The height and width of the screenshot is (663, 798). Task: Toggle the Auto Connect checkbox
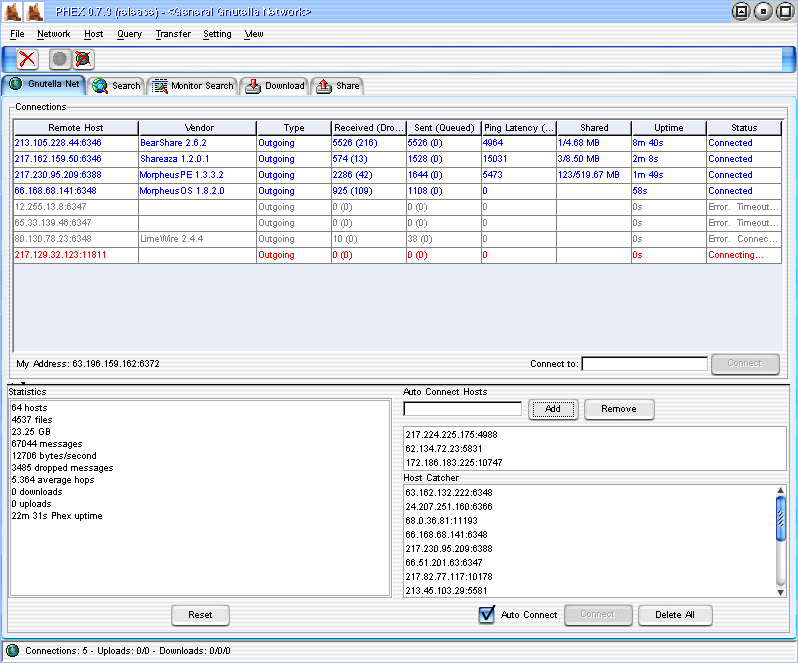point(487,615)
